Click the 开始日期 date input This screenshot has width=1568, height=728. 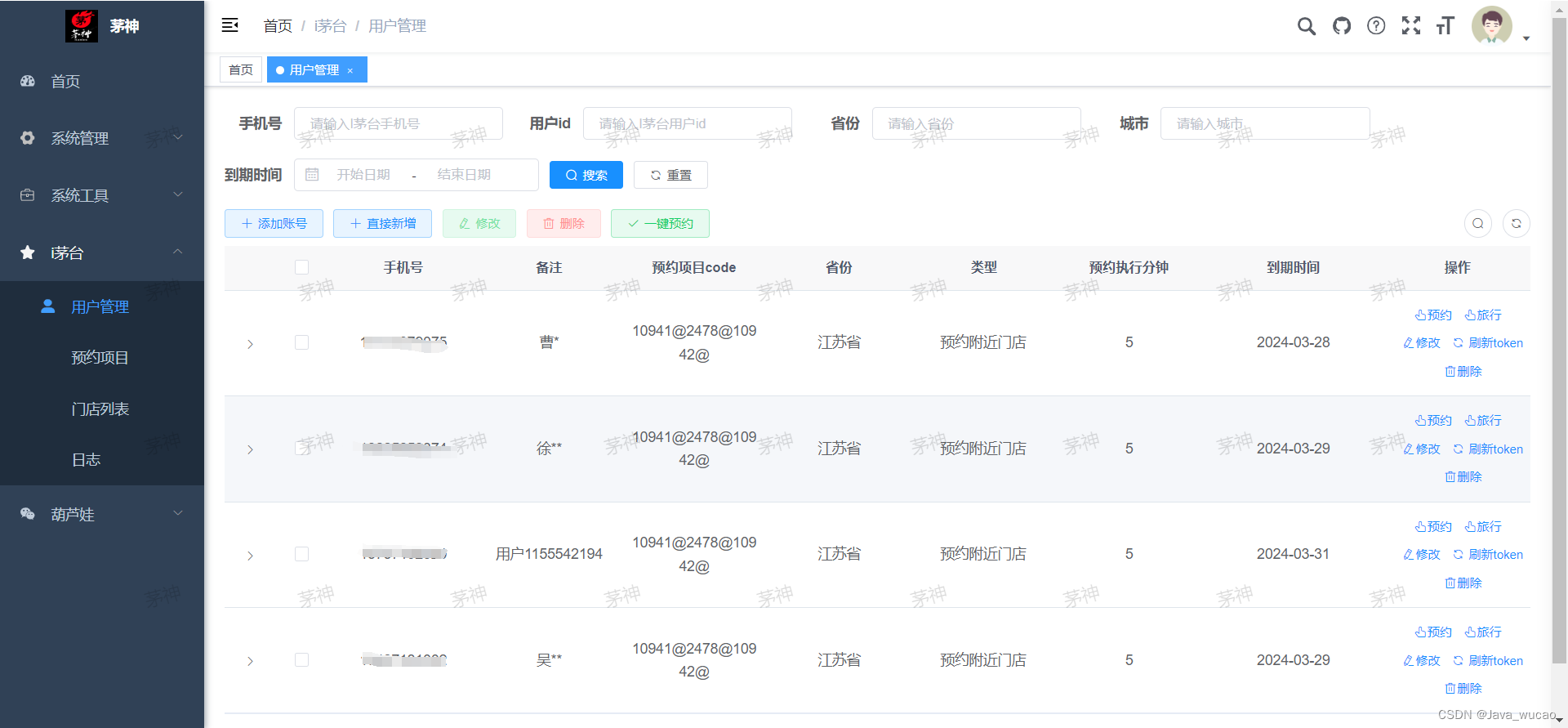[363, 175]
